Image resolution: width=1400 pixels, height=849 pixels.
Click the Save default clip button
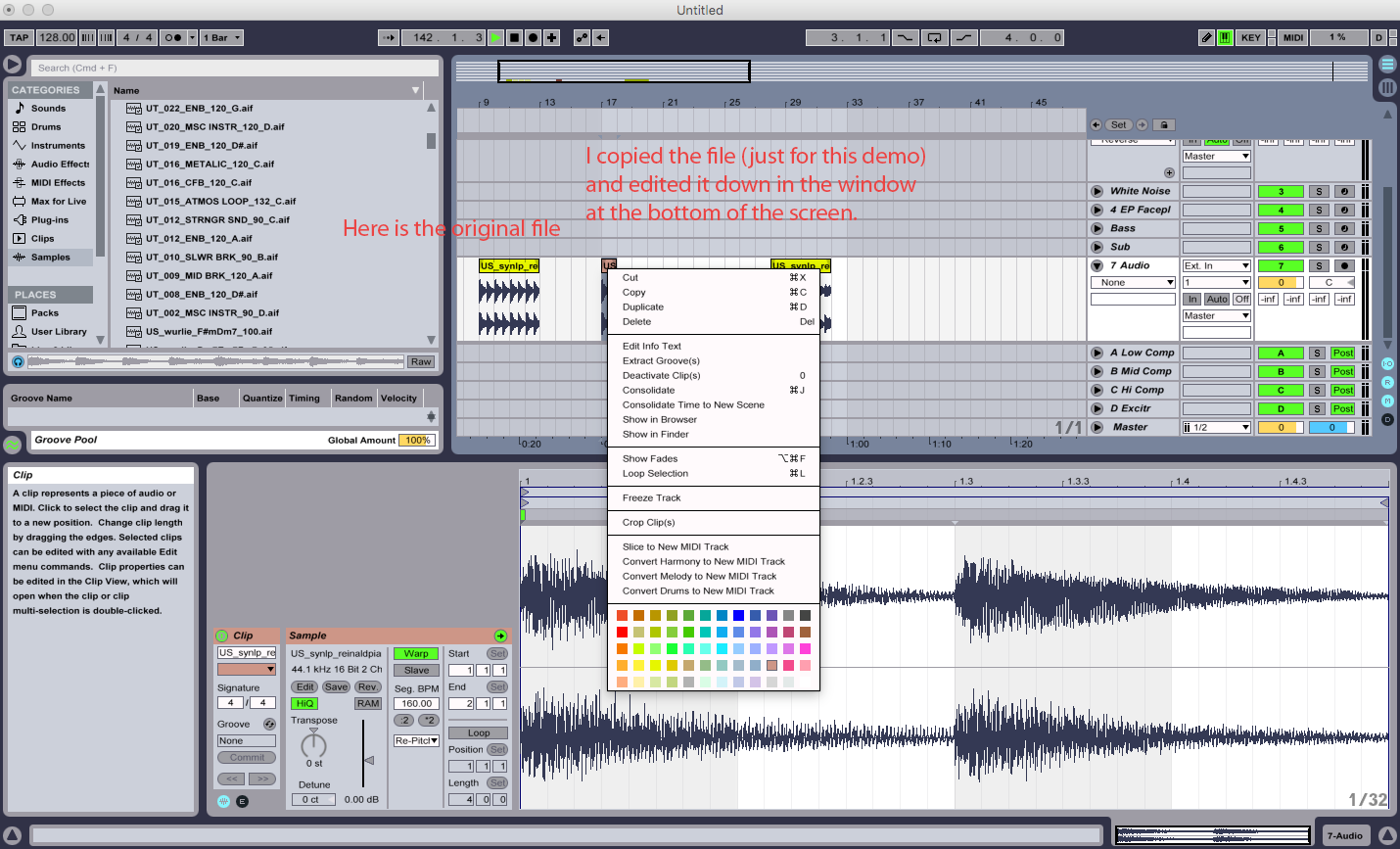[x=336, y=686]
